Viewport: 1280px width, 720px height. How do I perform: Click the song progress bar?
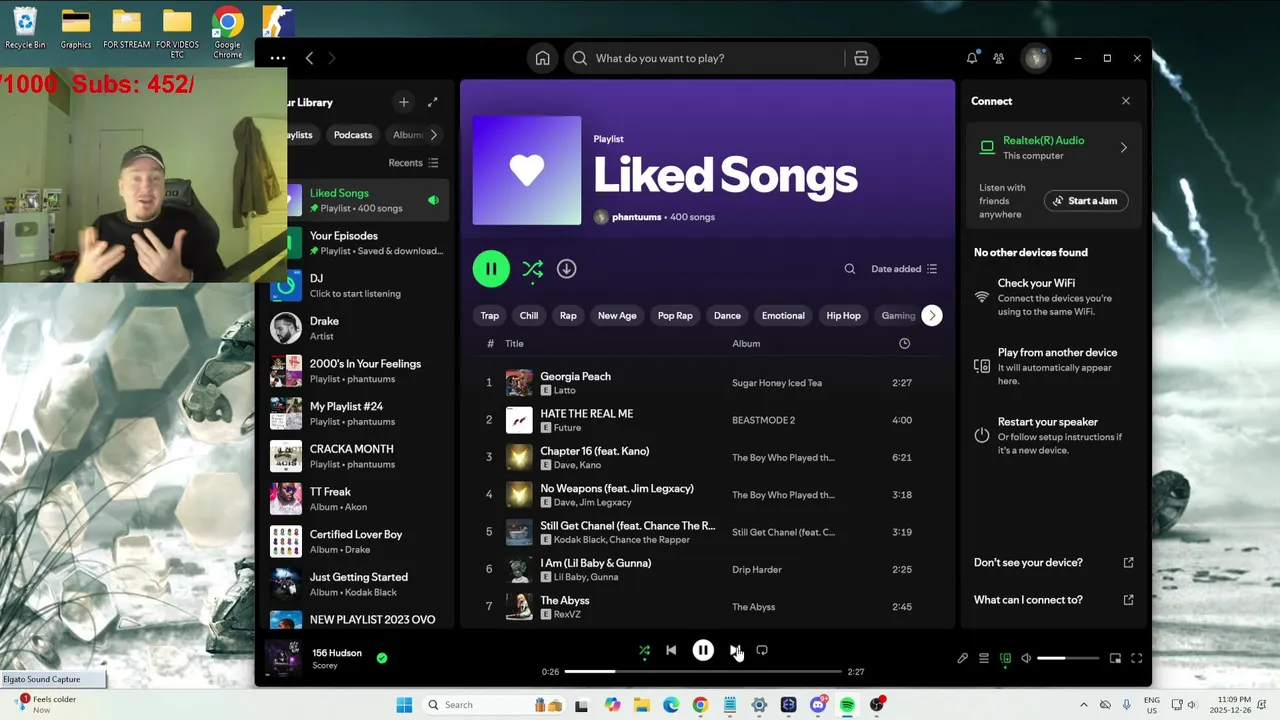[703, 672]
